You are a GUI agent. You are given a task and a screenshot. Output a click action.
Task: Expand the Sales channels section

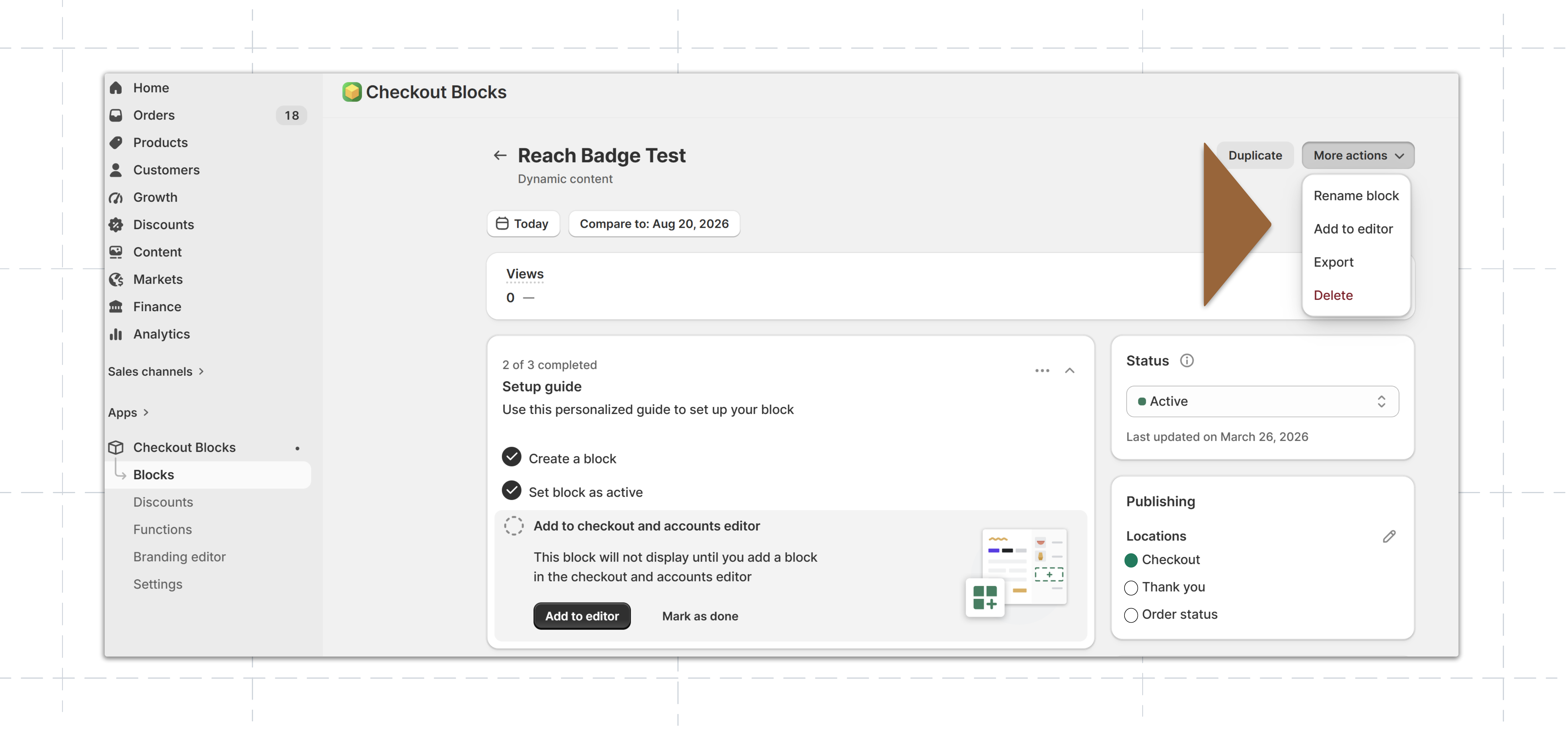pyautogui.click(x=156, y=372)
